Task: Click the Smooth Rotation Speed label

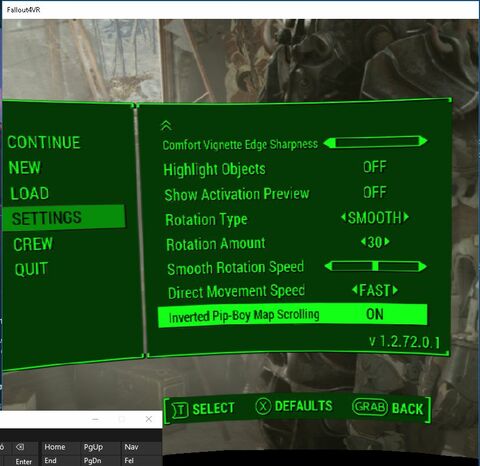Action: [236, 268]
